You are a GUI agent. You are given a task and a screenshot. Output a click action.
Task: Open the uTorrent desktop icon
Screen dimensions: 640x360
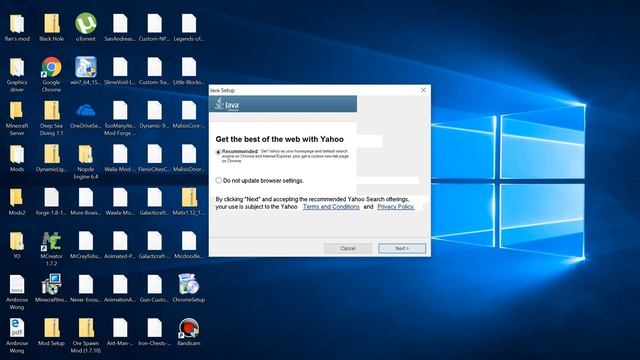85,27
